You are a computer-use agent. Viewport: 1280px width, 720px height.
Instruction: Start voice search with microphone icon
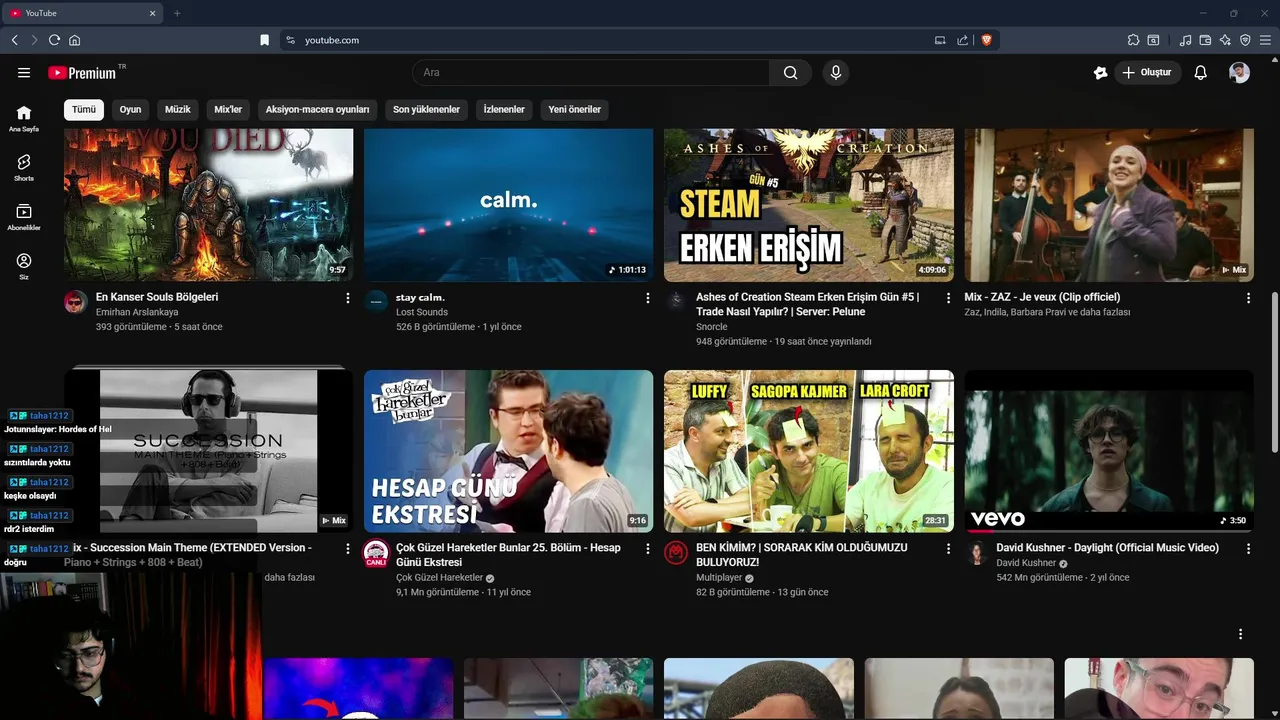[836, 72]
